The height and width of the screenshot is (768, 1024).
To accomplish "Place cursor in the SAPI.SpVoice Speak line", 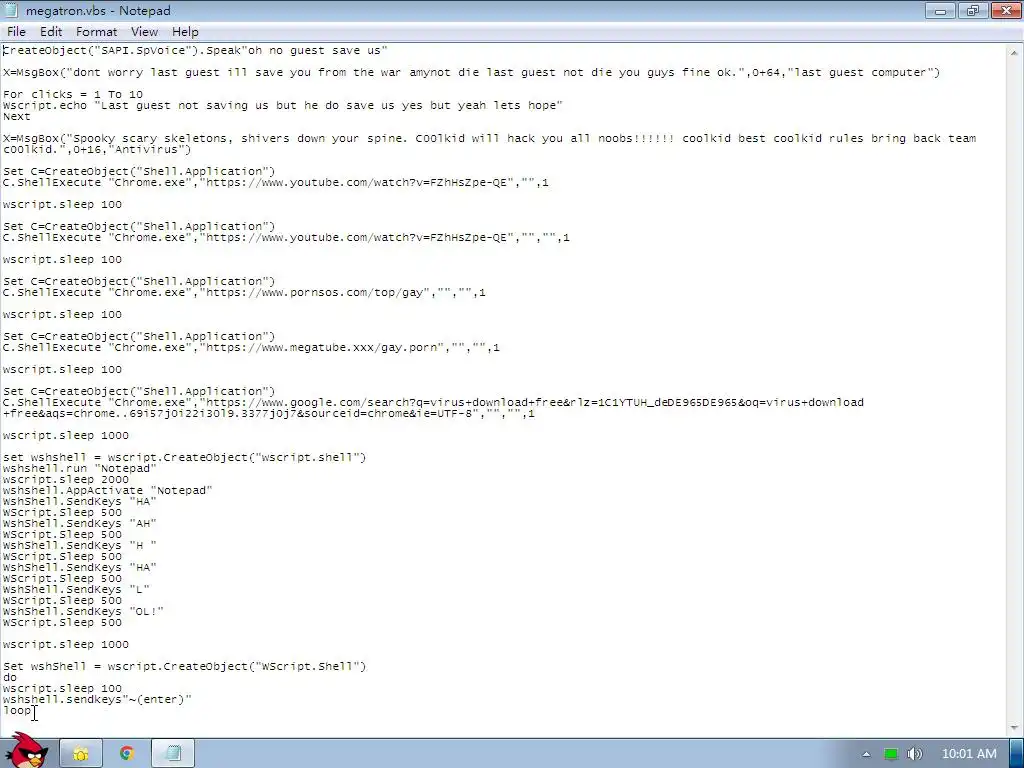I will click(195, 50).
